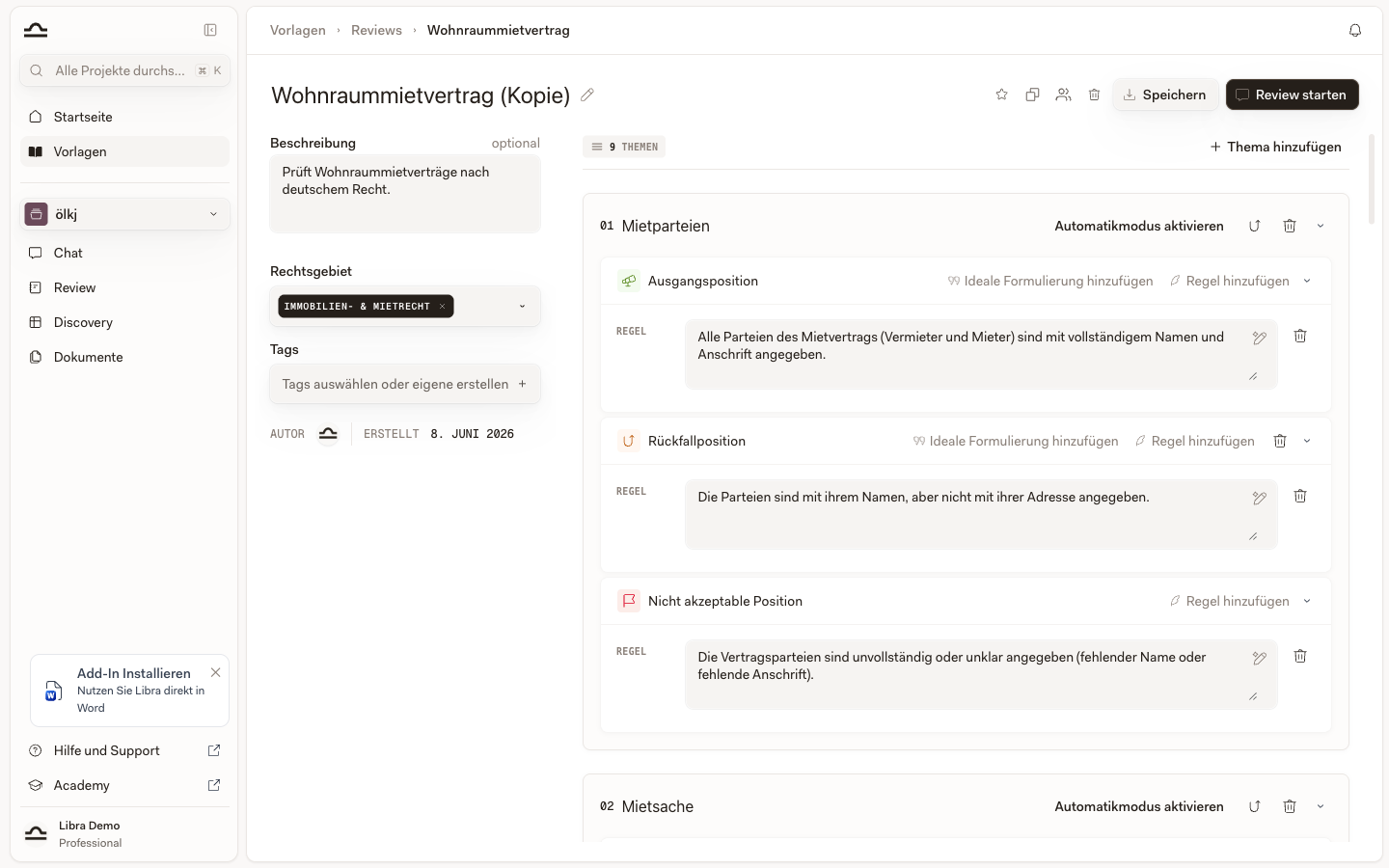Add ideal wording to Rückfallposition
The height and width of the screenshot is (868, 1389).
(1016, 441)
